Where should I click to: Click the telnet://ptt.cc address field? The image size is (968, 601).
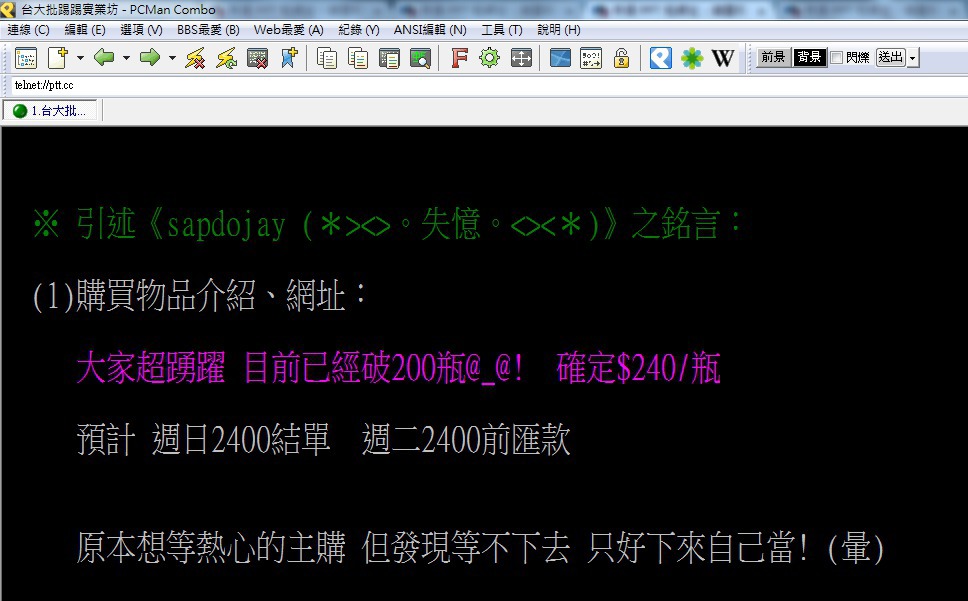click(488, 85)
